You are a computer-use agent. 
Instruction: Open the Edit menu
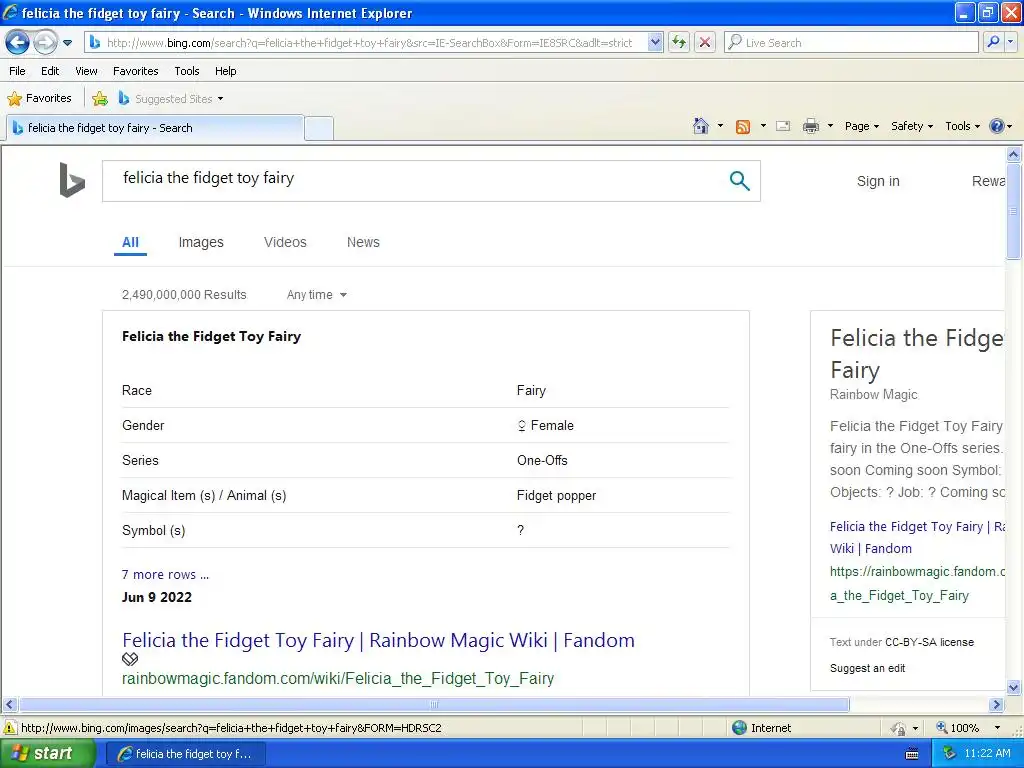[50, 71]
